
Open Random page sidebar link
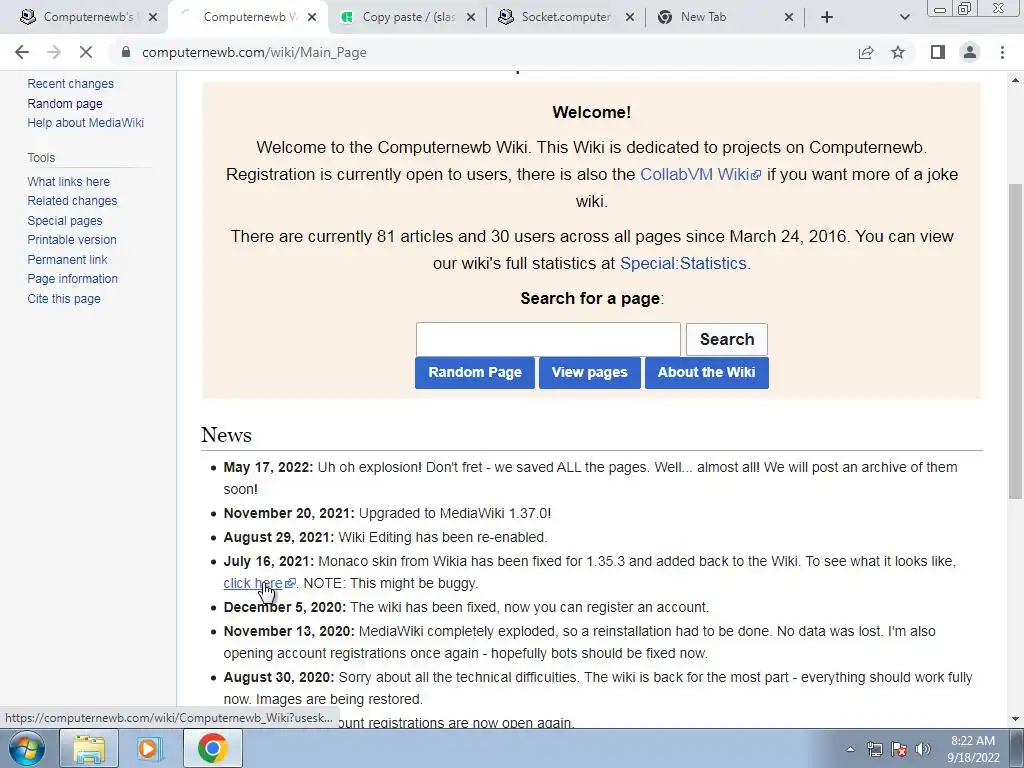click(x=65, y=103)
